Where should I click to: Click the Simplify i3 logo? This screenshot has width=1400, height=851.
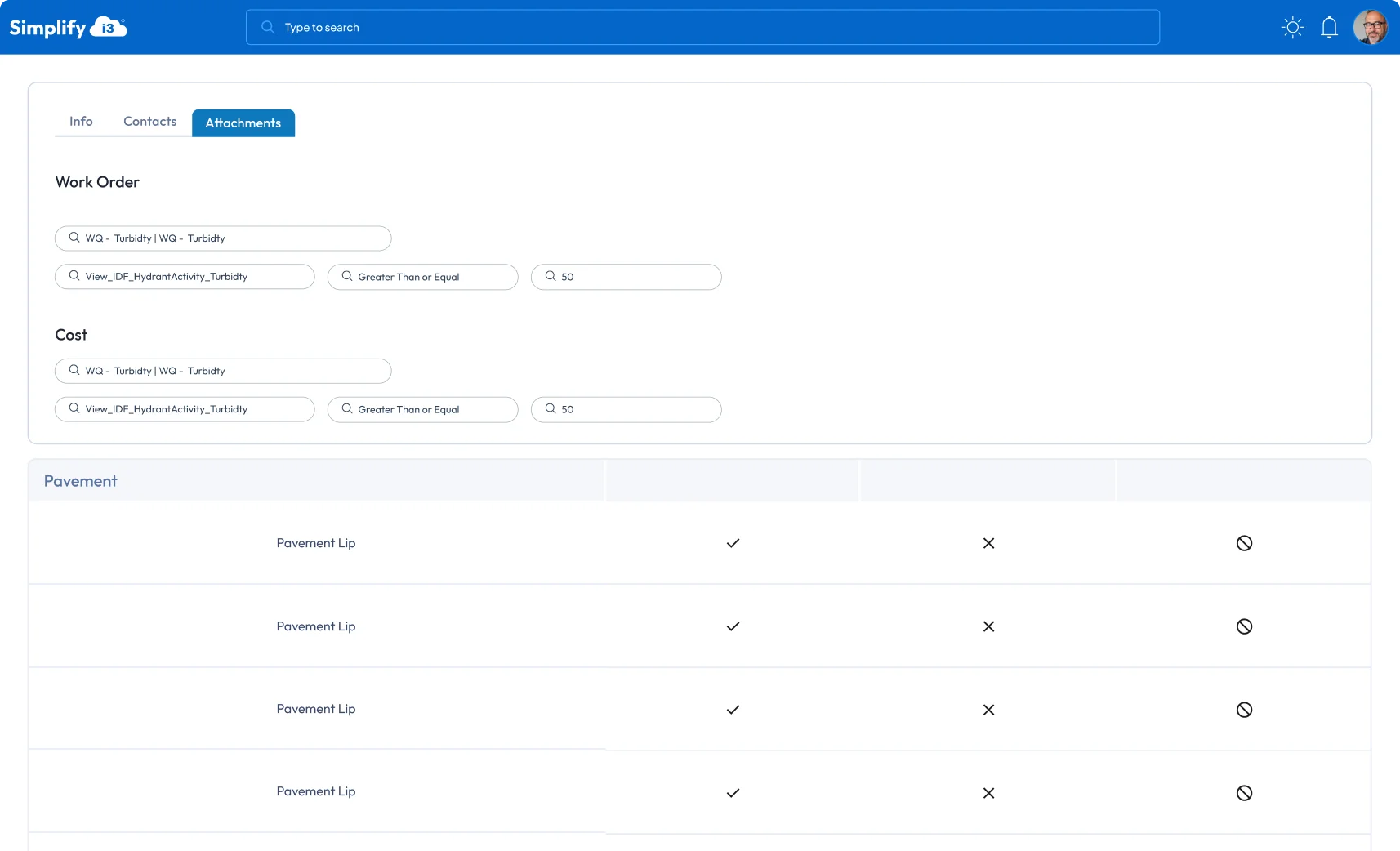[68, 28]
